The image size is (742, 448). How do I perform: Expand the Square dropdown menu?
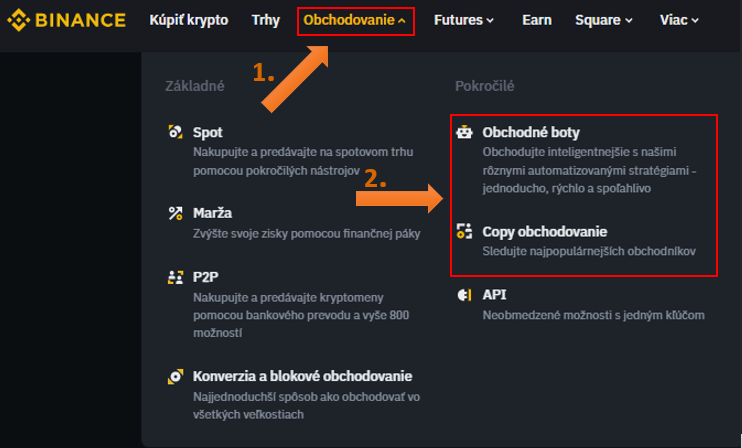pos(603,20)
